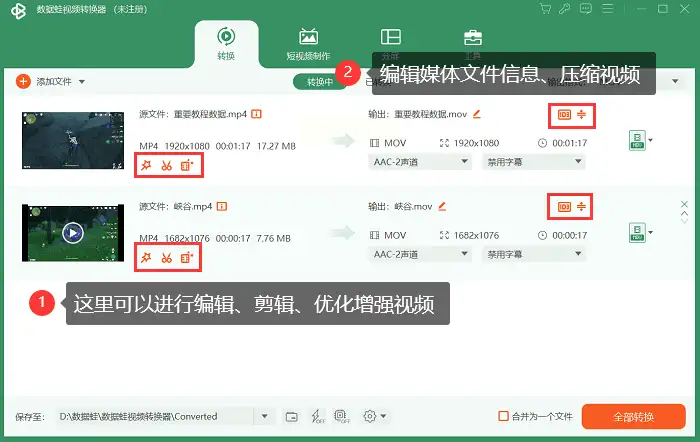Compress video icon for 重要教程数据.mov
700x442 pixels.
[581, 115]
